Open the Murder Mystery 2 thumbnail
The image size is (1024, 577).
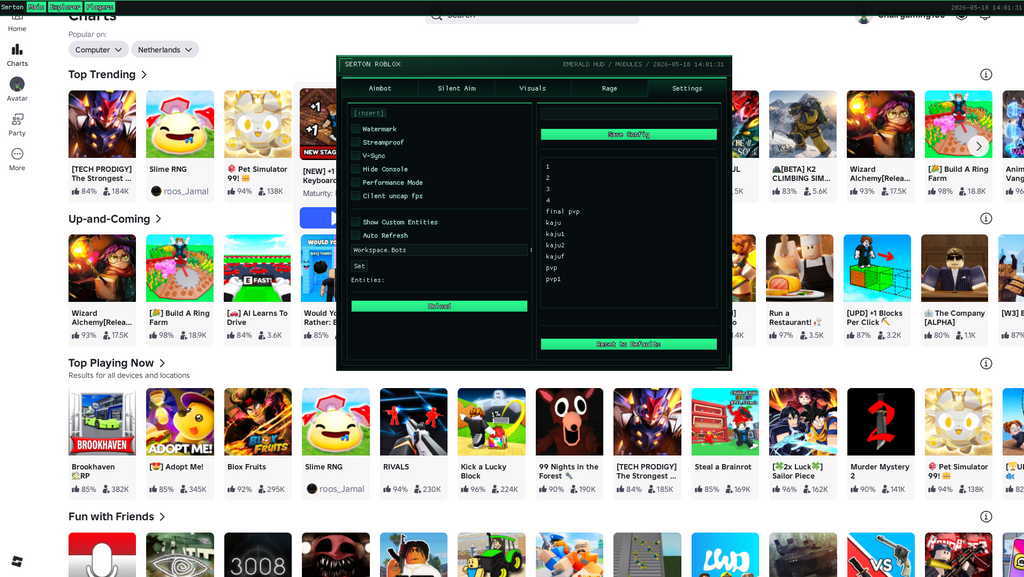(881, 422)
